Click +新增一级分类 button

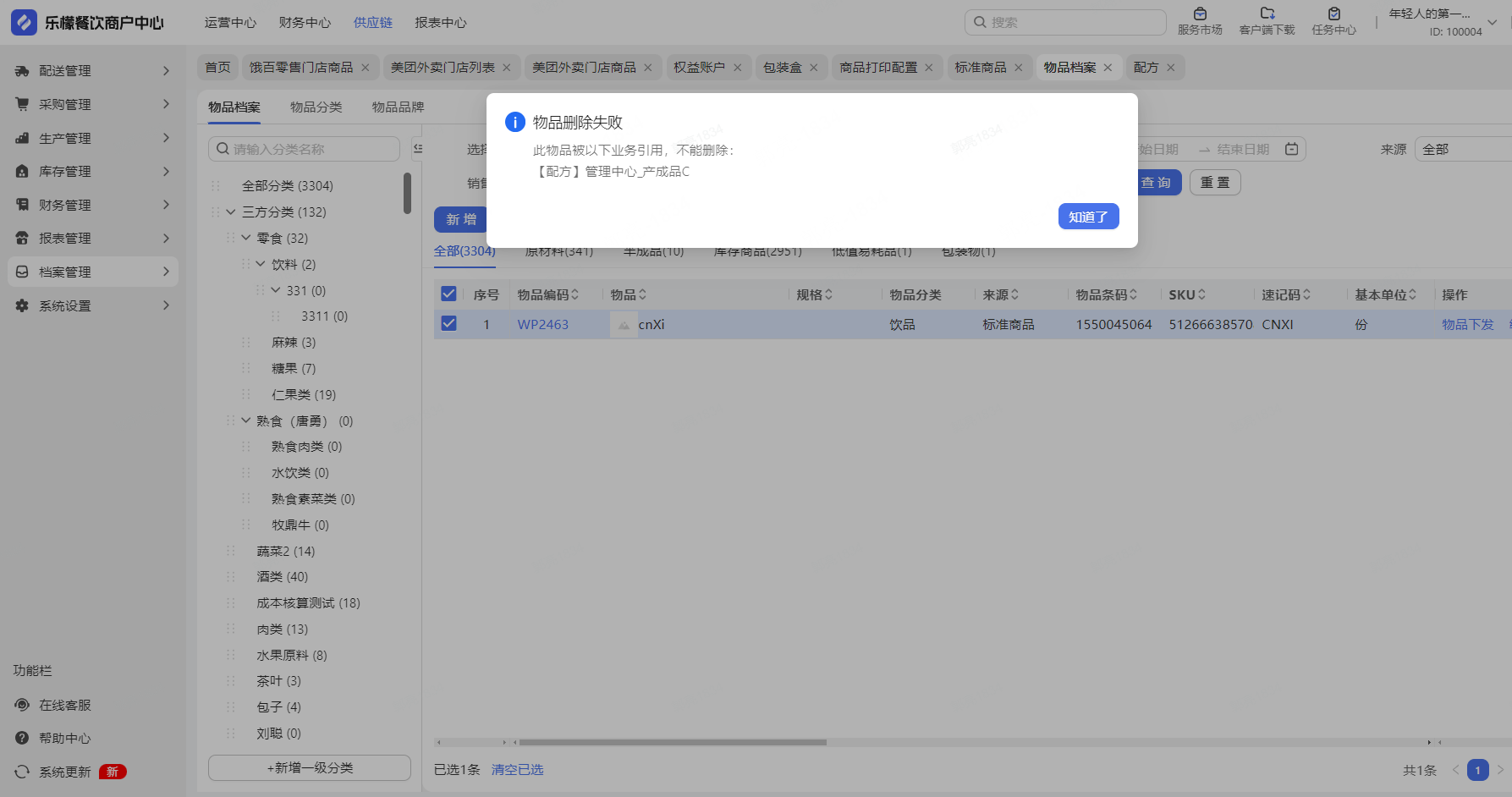[310, 767]
